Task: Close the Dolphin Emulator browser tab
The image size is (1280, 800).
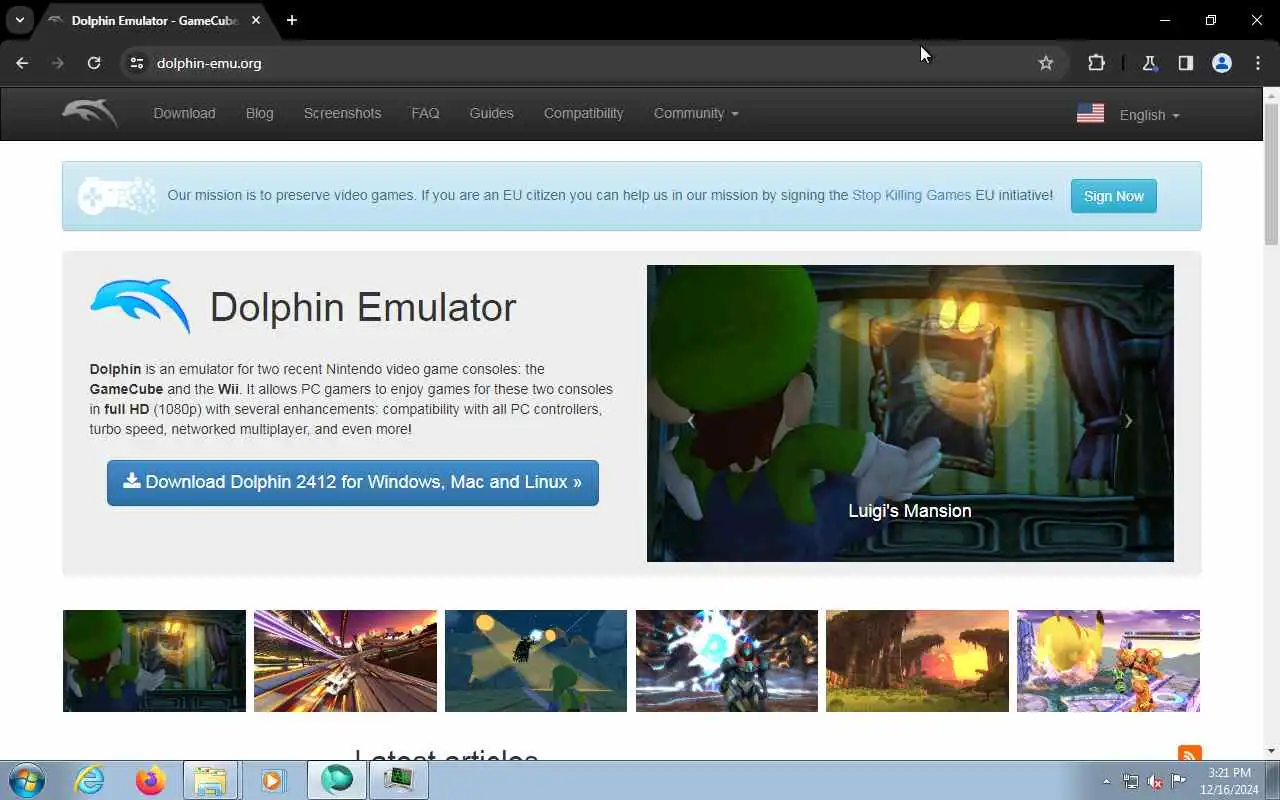Action: coord(257,20)
